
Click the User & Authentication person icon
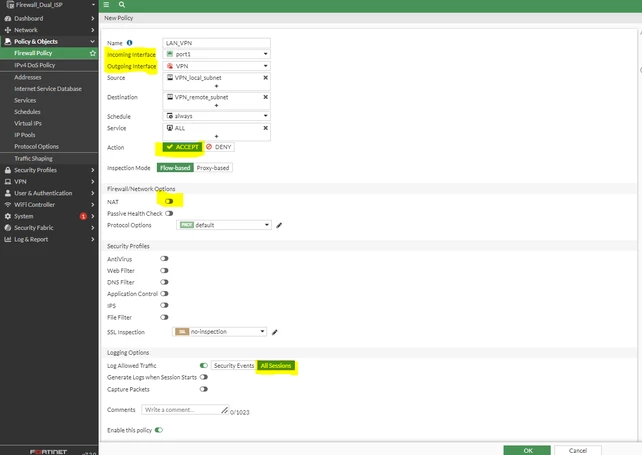(x=8, y=193)
